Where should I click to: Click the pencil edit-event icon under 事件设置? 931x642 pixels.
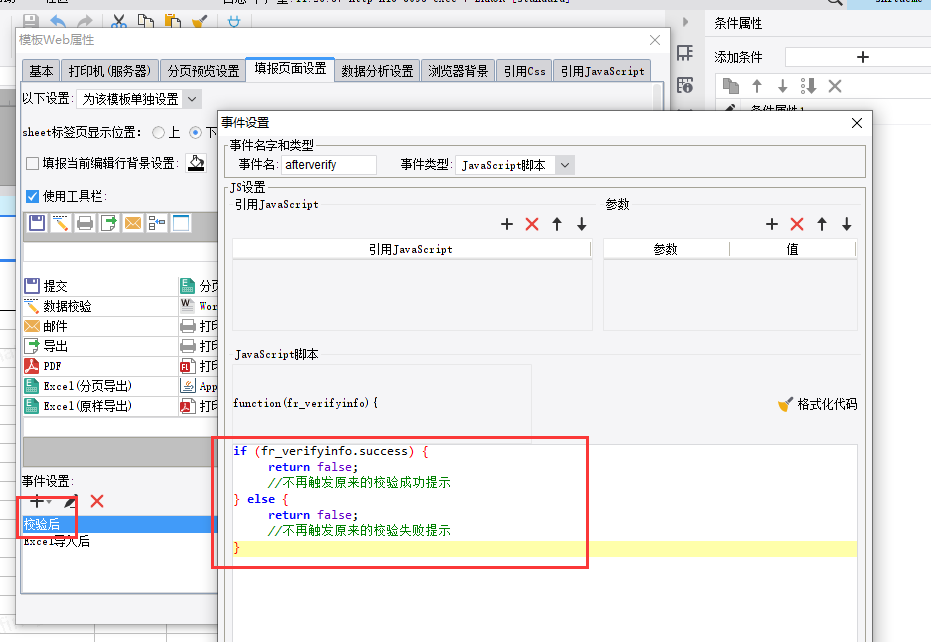click(x=70, y=501)
